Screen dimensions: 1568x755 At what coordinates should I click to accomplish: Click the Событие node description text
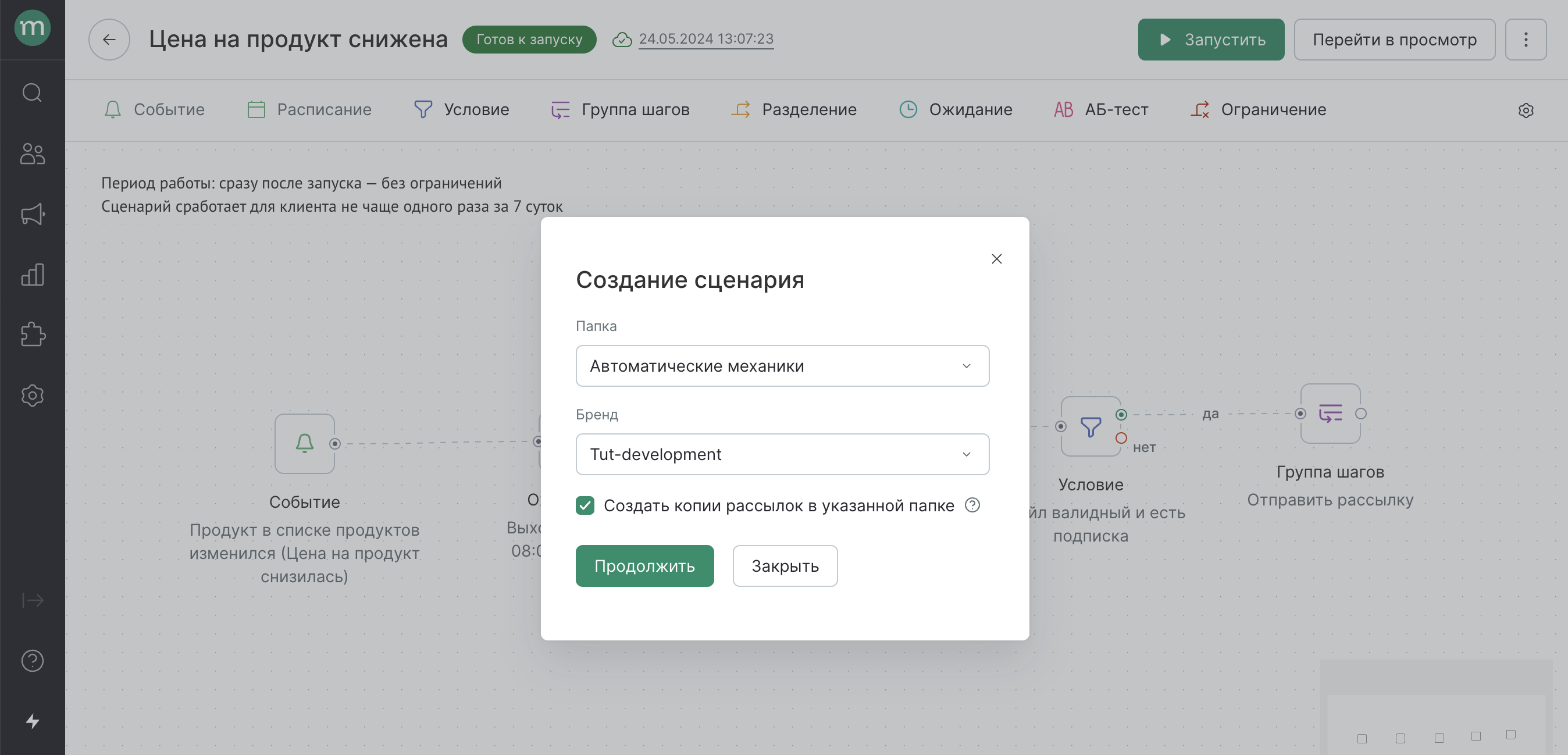tap(304, 553)
